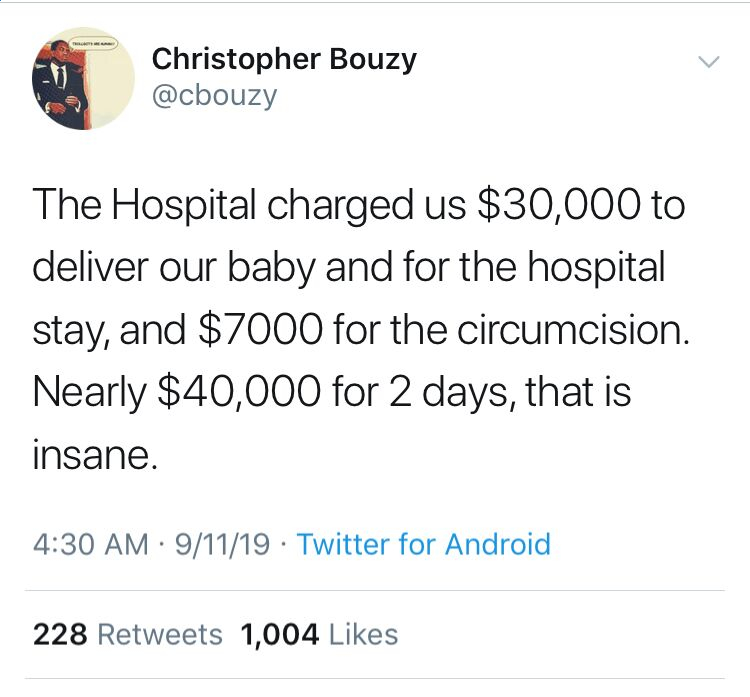Click the number 228 in the stats row
The height and width of the screenshot is (697, 750).
pos(61,634)
